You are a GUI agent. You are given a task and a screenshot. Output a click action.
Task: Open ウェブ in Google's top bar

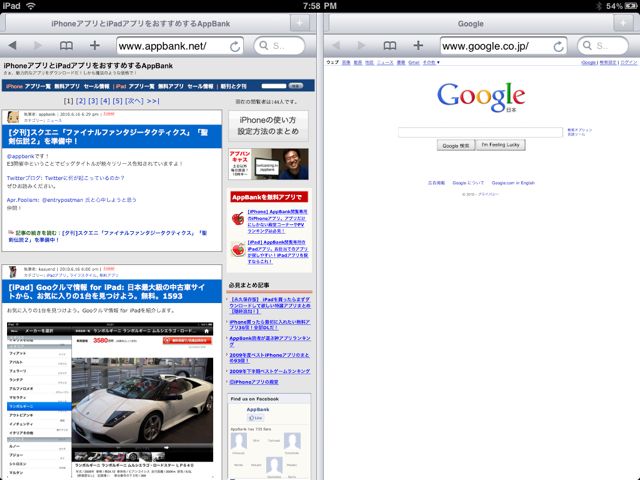(332, 62)
